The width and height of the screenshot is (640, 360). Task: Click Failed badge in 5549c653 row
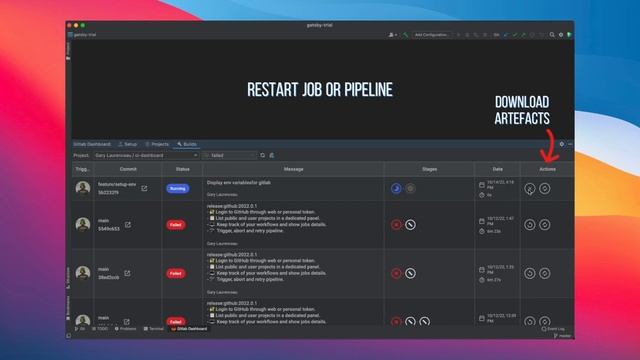pyautogui.click(x=176, y=225)
